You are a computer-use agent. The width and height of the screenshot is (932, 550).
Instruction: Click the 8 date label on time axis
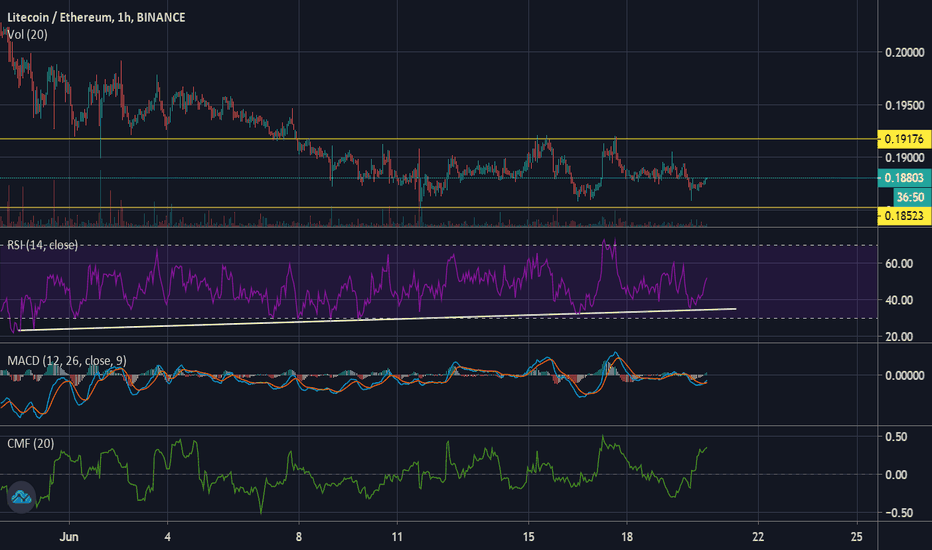click(298, 537)
